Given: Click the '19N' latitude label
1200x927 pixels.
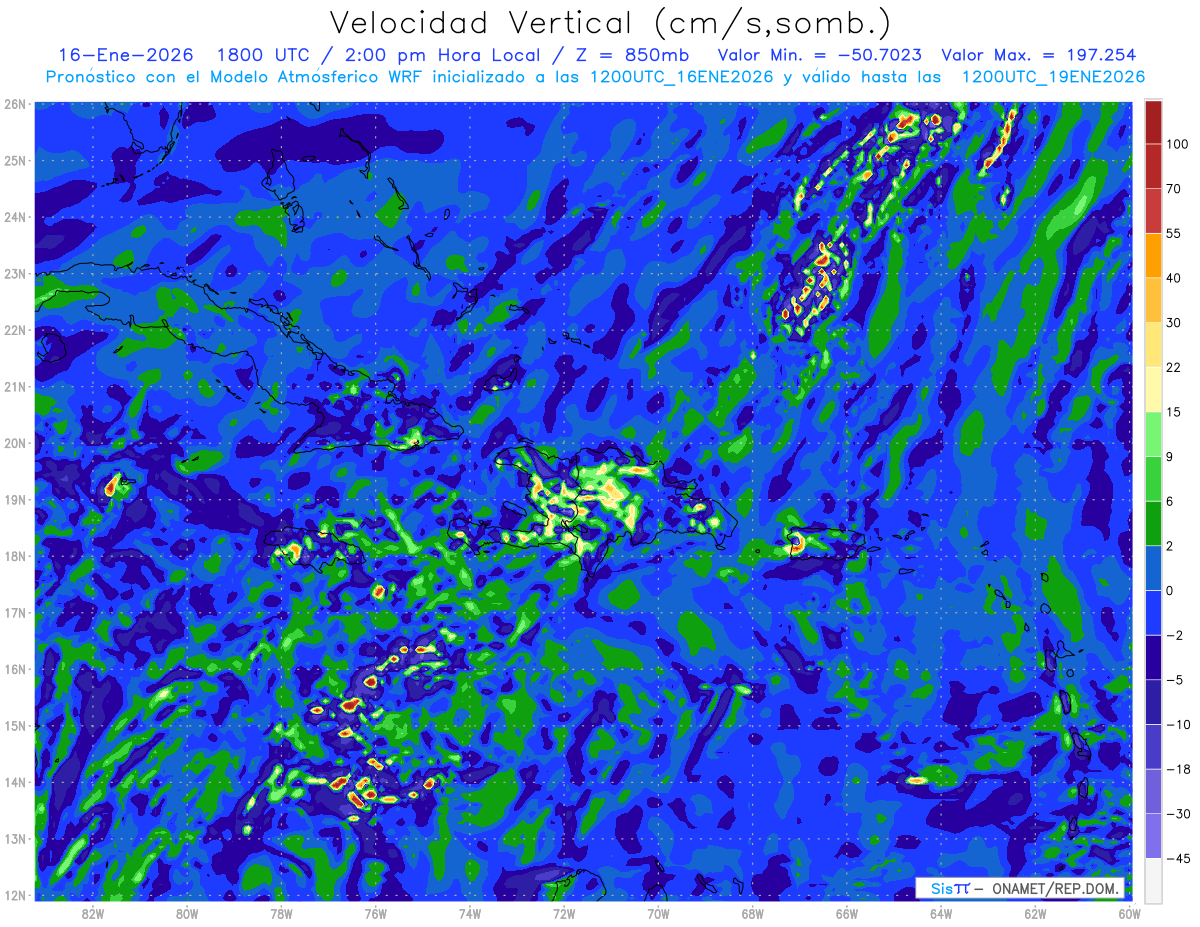Looking at the screenshot, I should point(15,499).
